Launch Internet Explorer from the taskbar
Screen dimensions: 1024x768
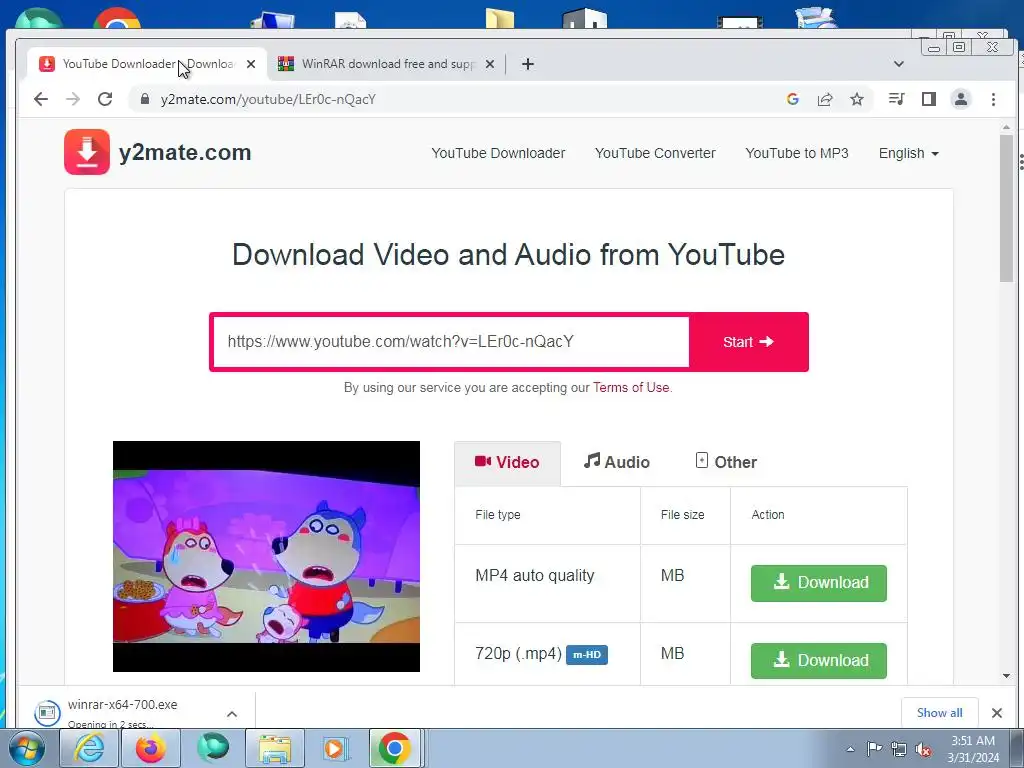pos(88,748)
